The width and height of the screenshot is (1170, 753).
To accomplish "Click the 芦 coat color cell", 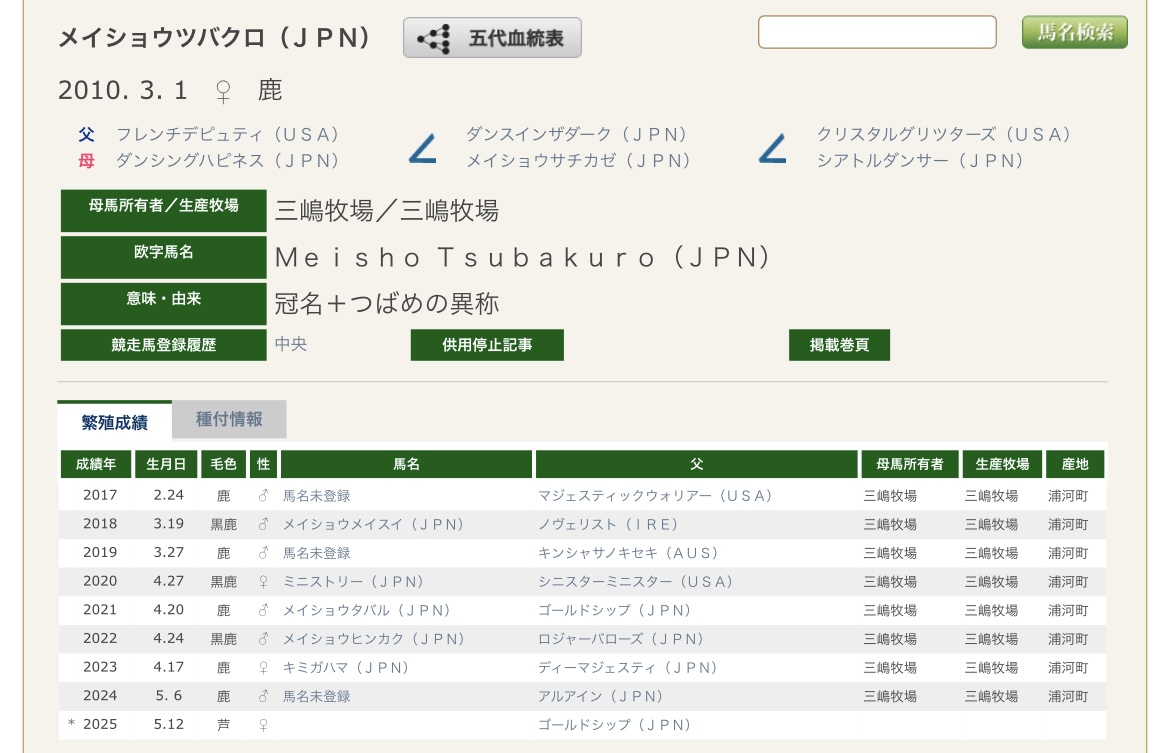I will click(223, 725).
